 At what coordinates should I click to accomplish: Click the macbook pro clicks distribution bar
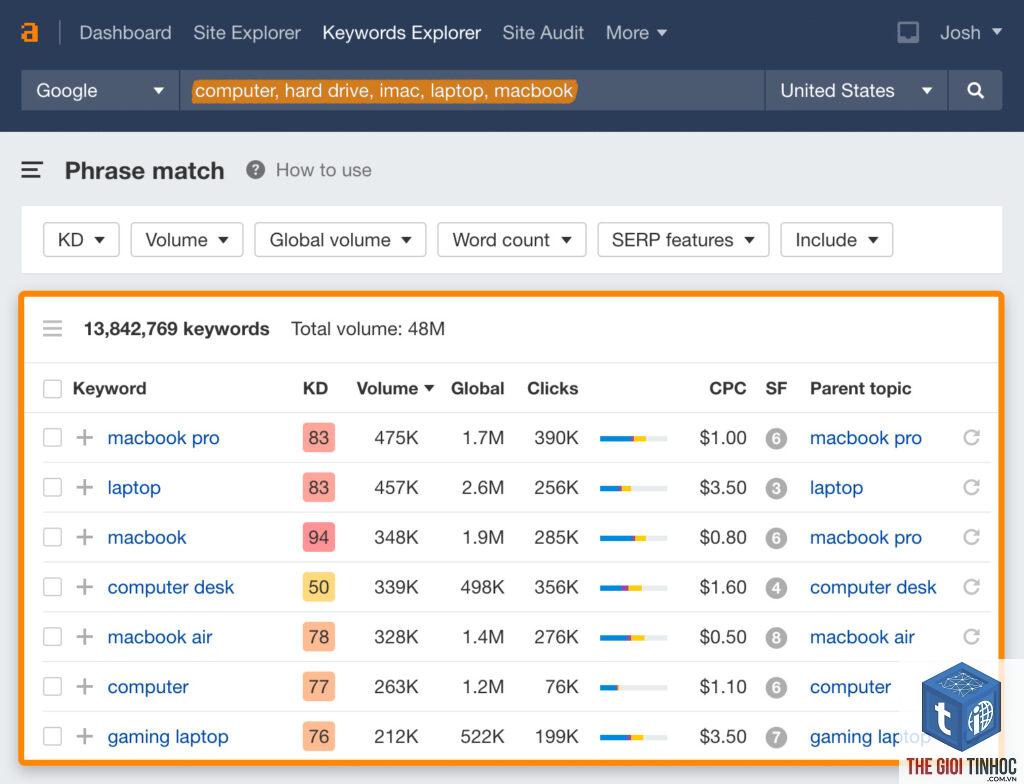point(633,438)
